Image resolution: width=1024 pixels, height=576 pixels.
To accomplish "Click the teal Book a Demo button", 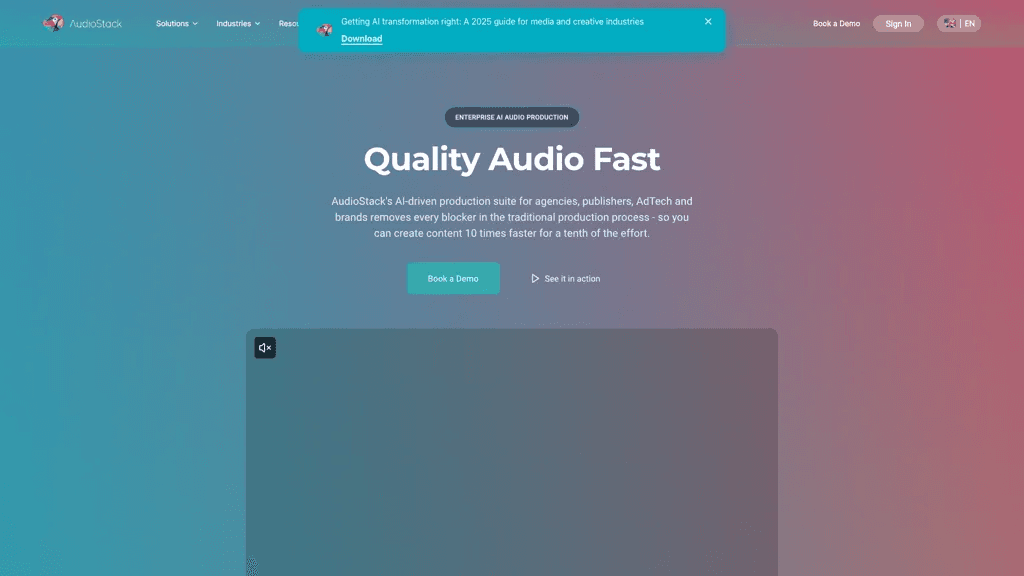I will click(x=453, y=278).
